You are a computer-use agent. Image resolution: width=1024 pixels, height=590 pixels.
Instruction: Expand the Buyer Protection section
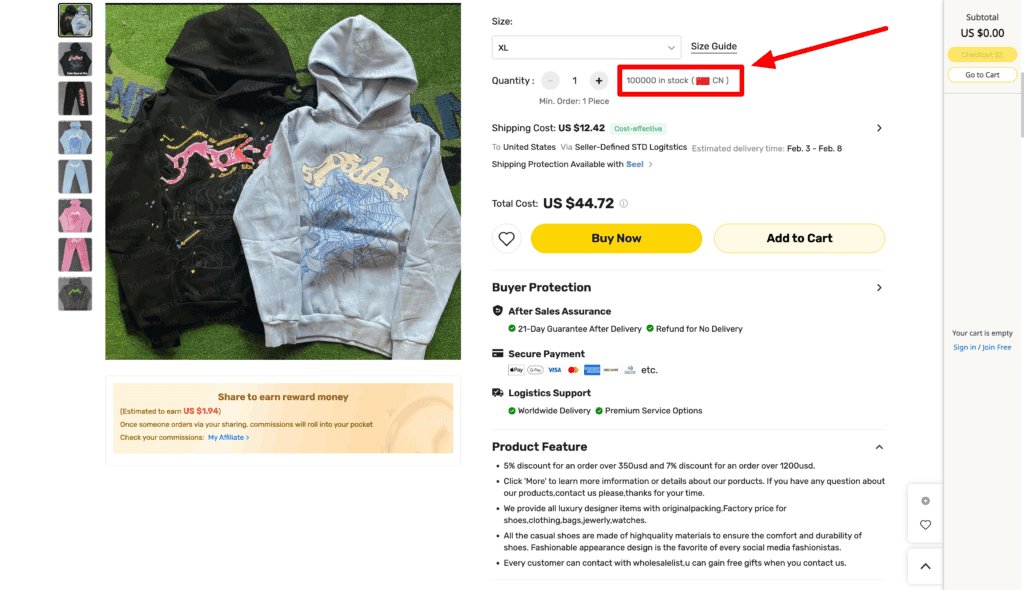pos(878,287)
